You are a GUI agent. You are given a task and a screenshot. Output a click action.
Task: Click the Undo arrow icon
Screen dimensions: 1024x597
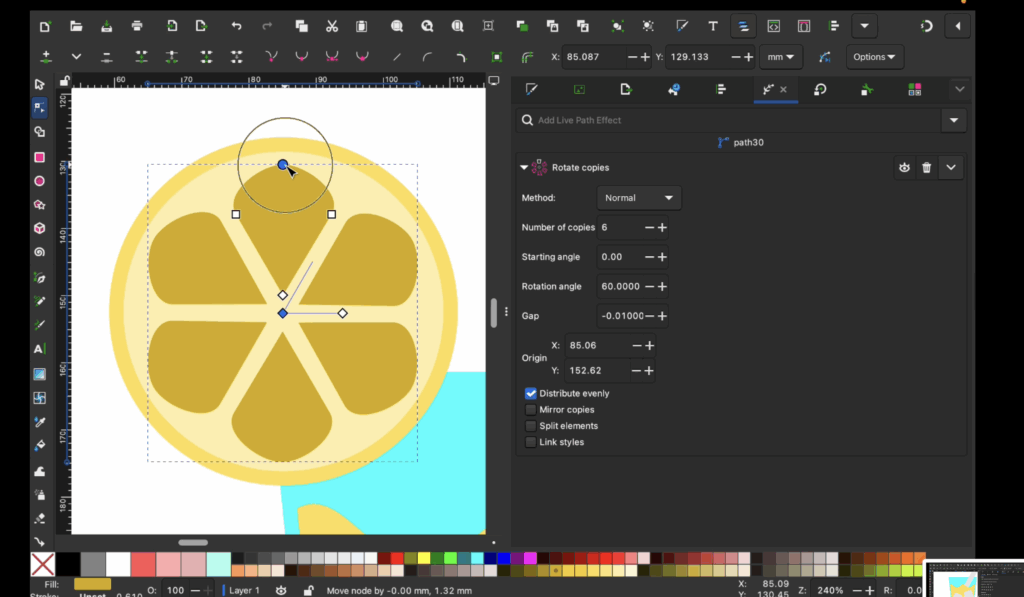tap(236, 26)
